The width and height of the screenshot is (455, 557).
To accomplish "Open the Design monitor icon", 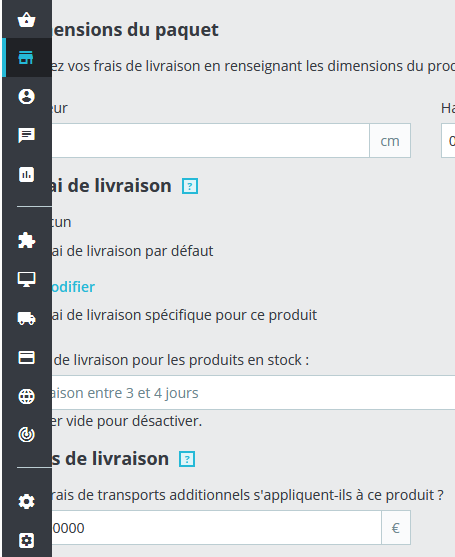I will coord(27,280).
